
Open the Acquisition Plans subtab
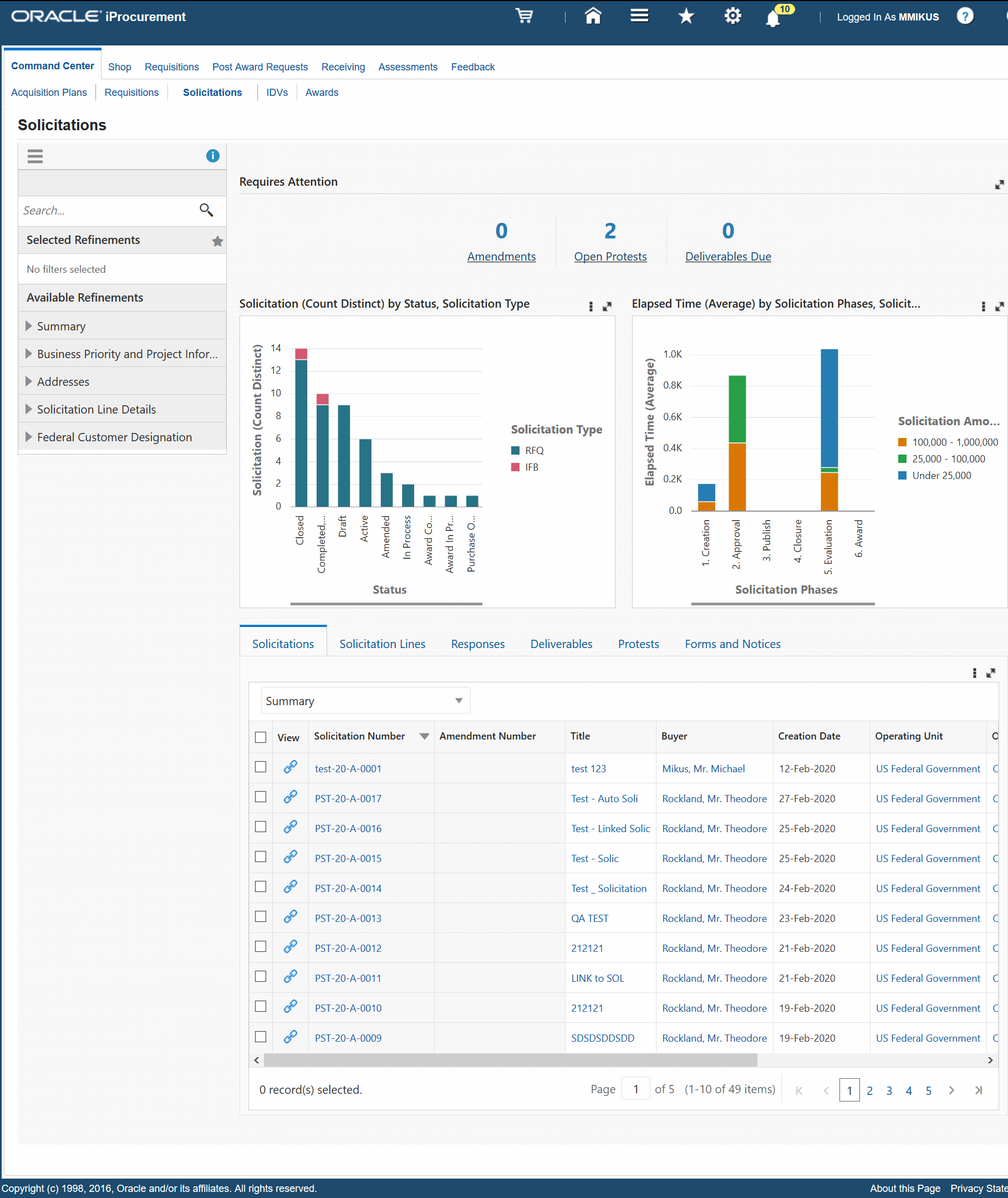click(x=49, y=93)
